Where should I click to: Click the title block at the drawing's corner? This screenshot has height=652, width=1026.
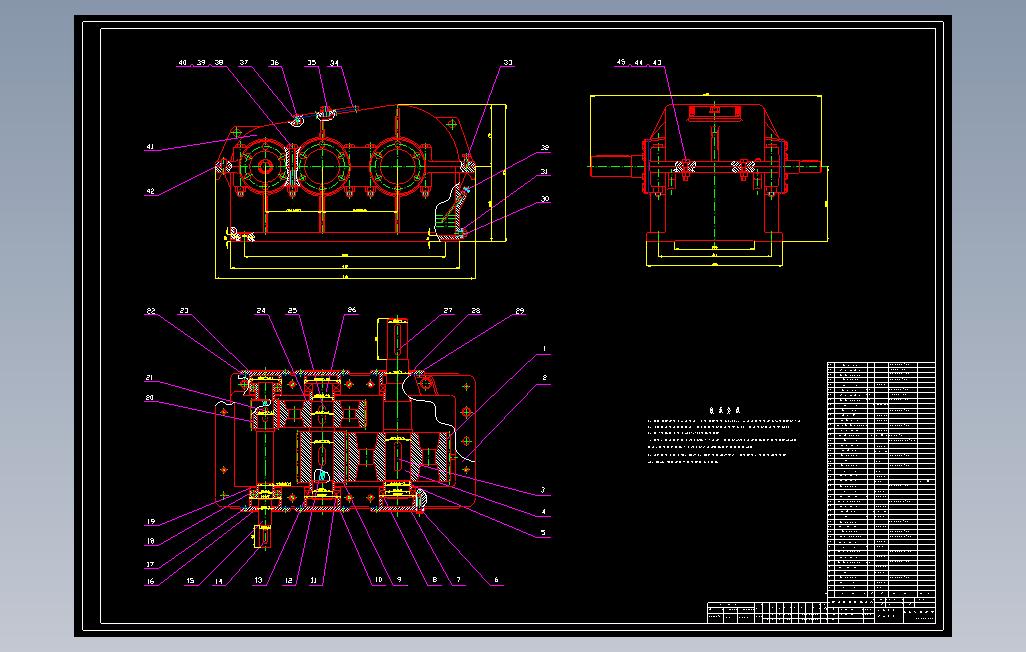(x=821, y=613)
